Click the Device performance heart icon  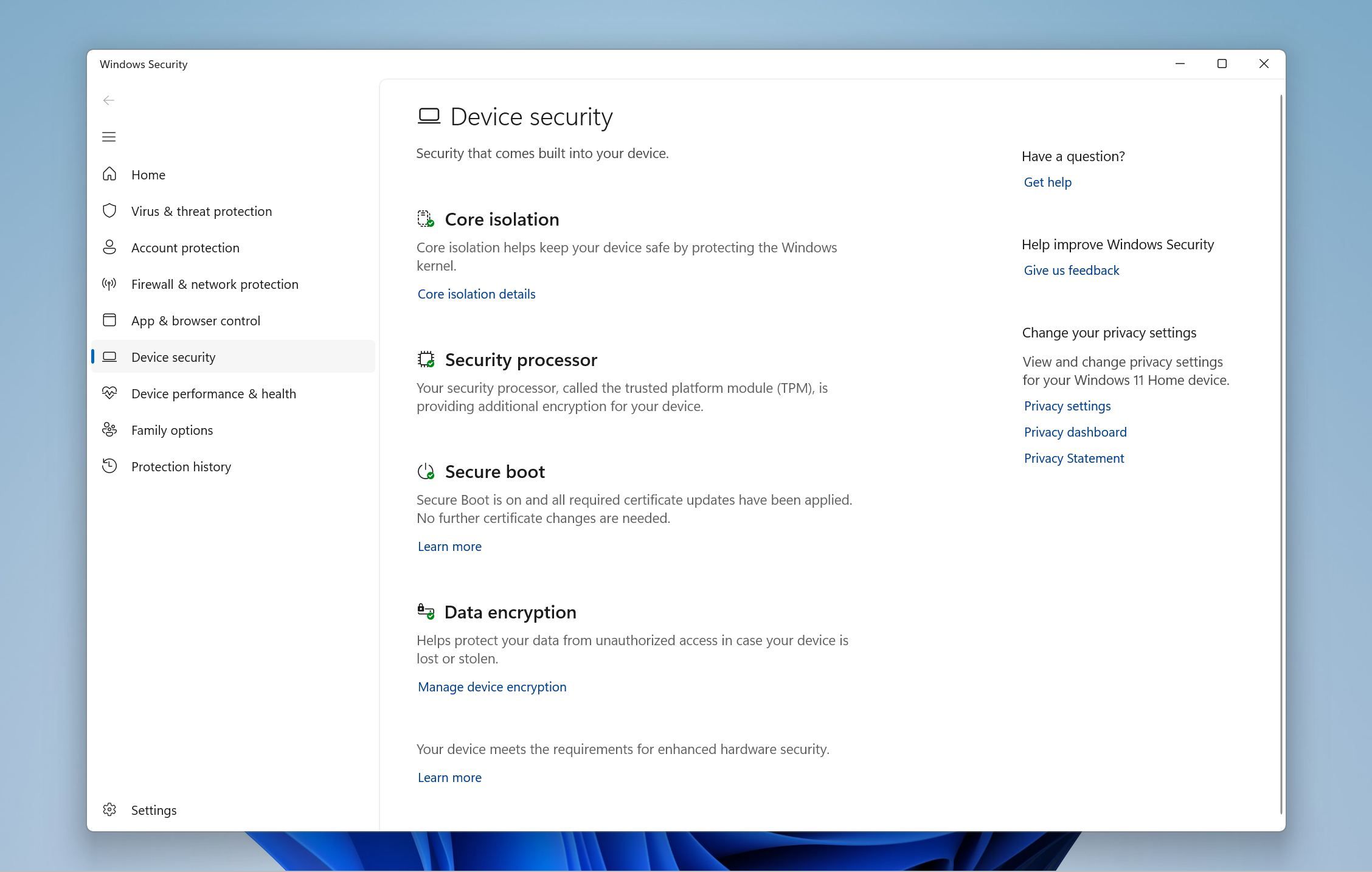pos(109,393)
